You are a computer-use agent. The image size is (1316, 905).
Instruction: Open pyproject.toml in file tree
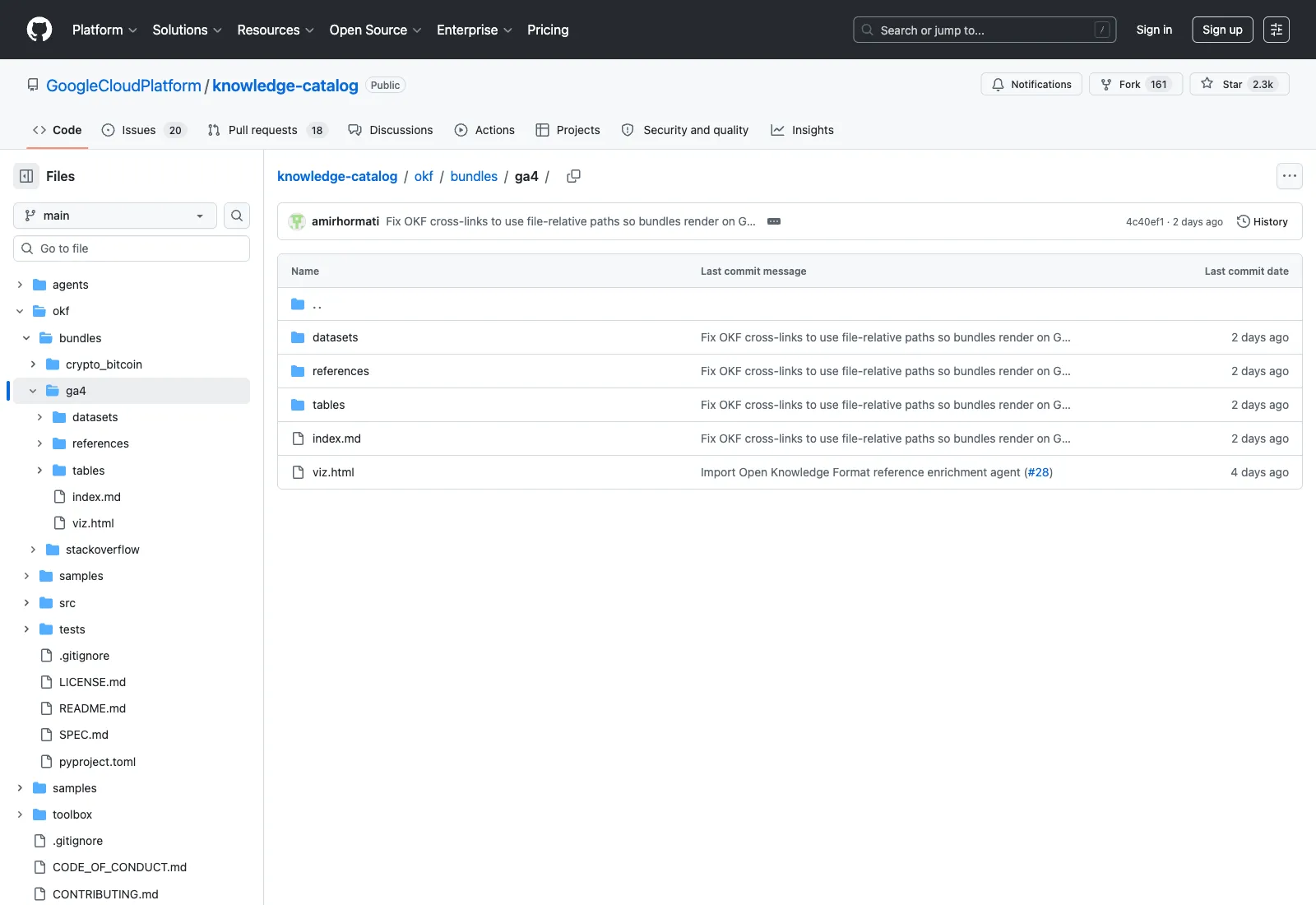click(97, 762)
